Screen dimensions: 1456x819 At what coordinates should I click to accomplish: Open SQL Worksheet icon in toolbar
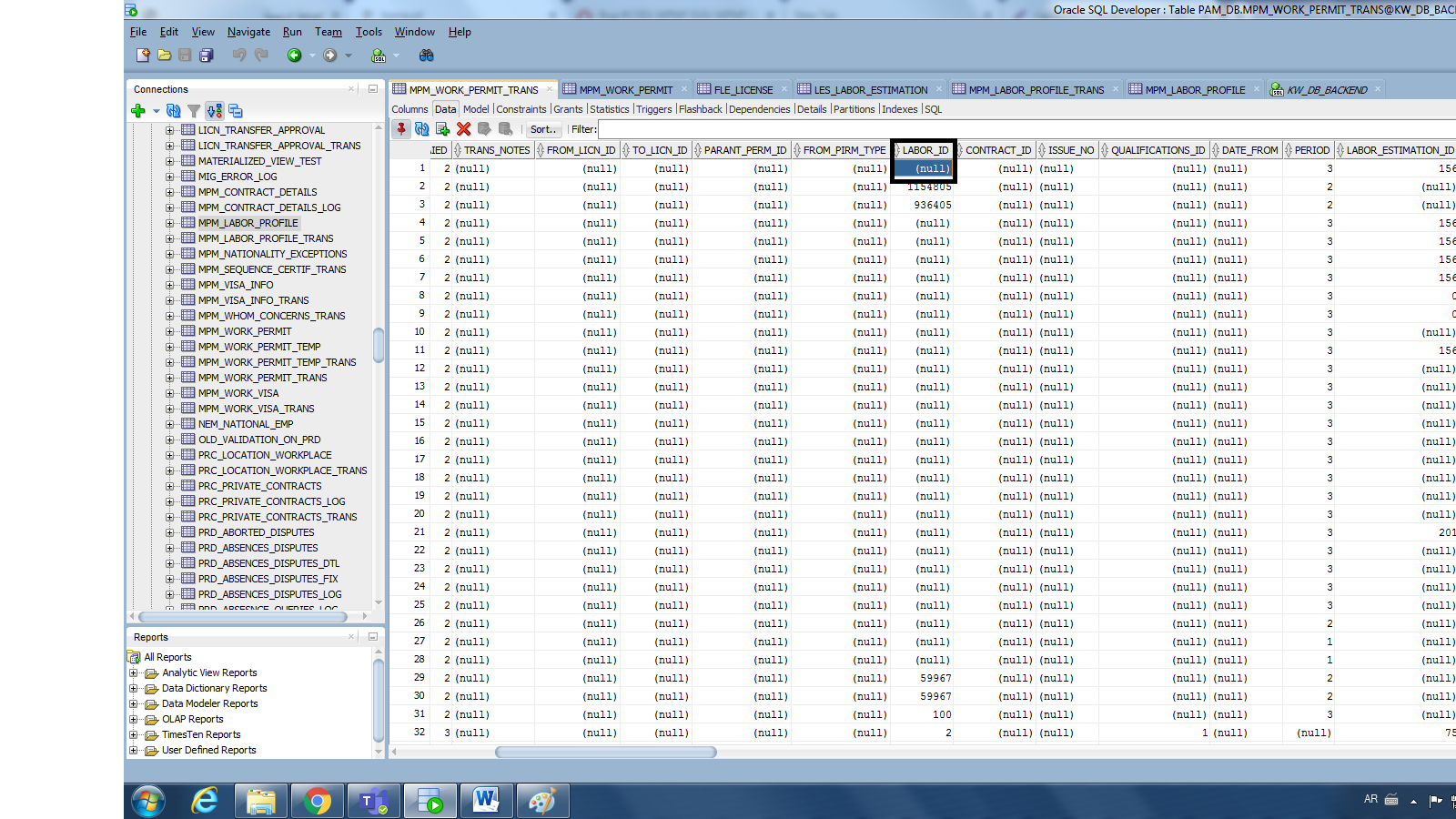tap(379, 56)
